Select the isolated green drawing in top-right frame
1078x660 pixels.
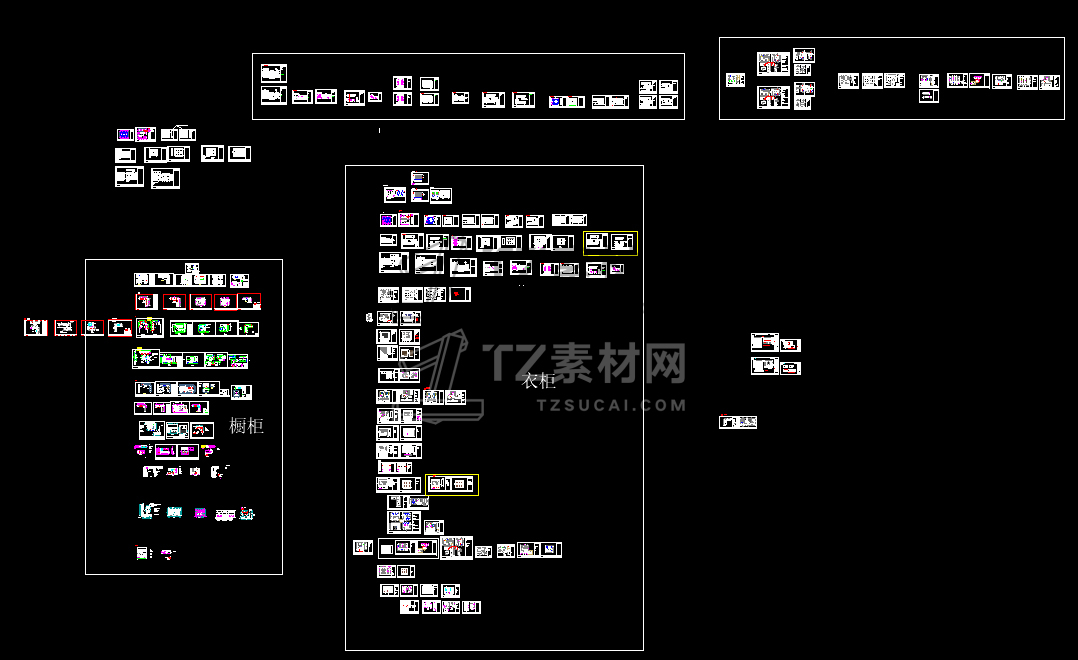pyautogui.click(x=736, y=80)
